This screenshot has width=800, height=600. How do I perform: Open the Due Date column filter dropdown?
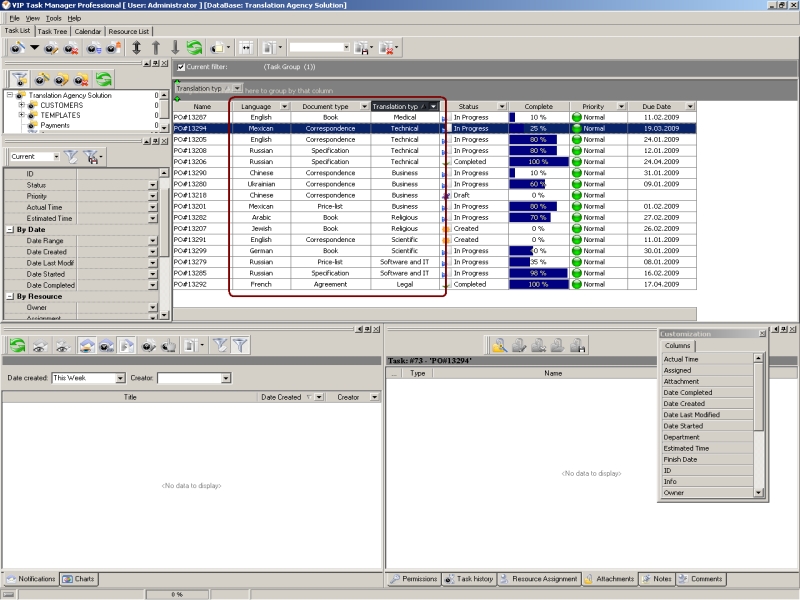[690, 107]
